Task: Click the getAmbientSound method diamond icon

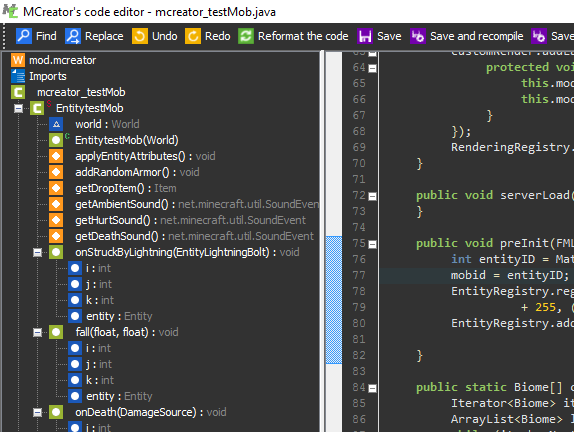Action: pyautogui.click(x=56, y=204)
